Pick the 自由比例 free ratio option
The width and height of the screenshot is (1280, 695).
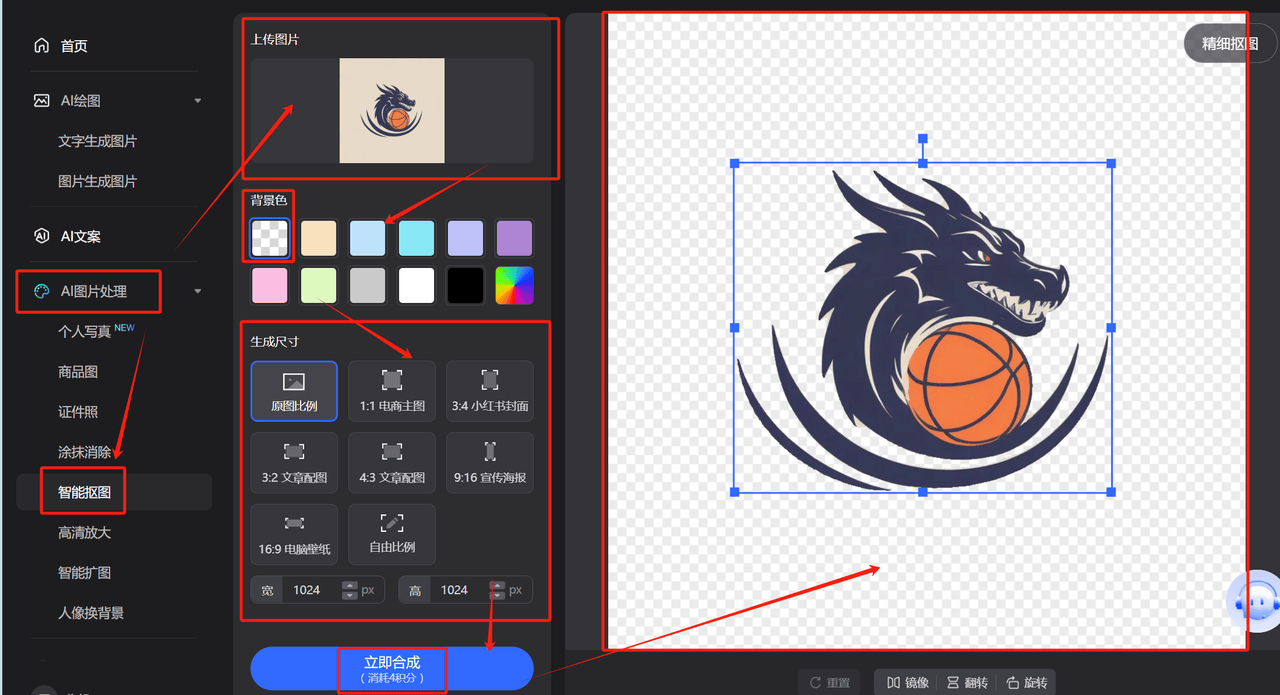point(392,534)
